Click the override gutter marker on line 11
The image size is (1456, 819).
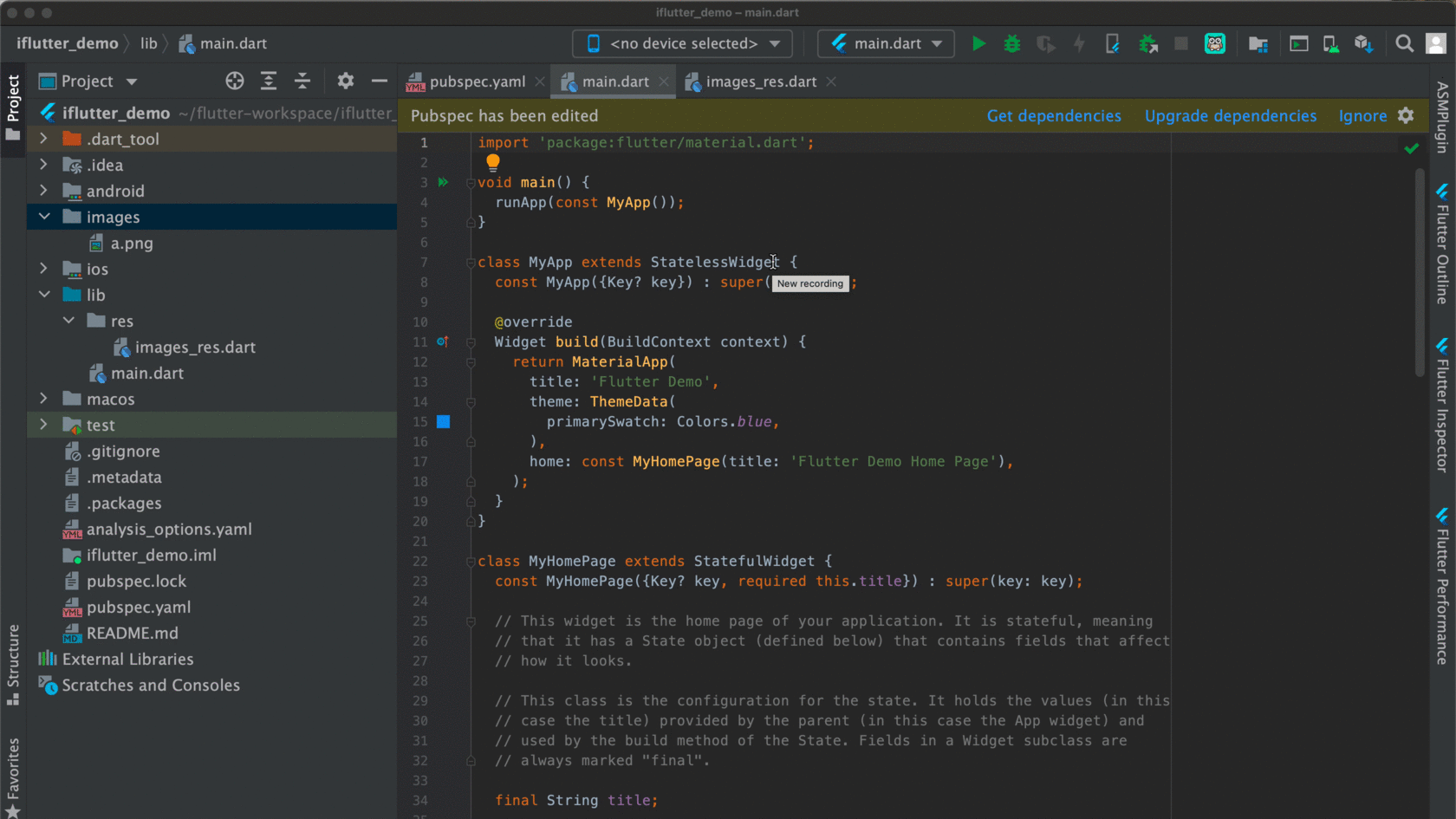click(x=442, y=341)
